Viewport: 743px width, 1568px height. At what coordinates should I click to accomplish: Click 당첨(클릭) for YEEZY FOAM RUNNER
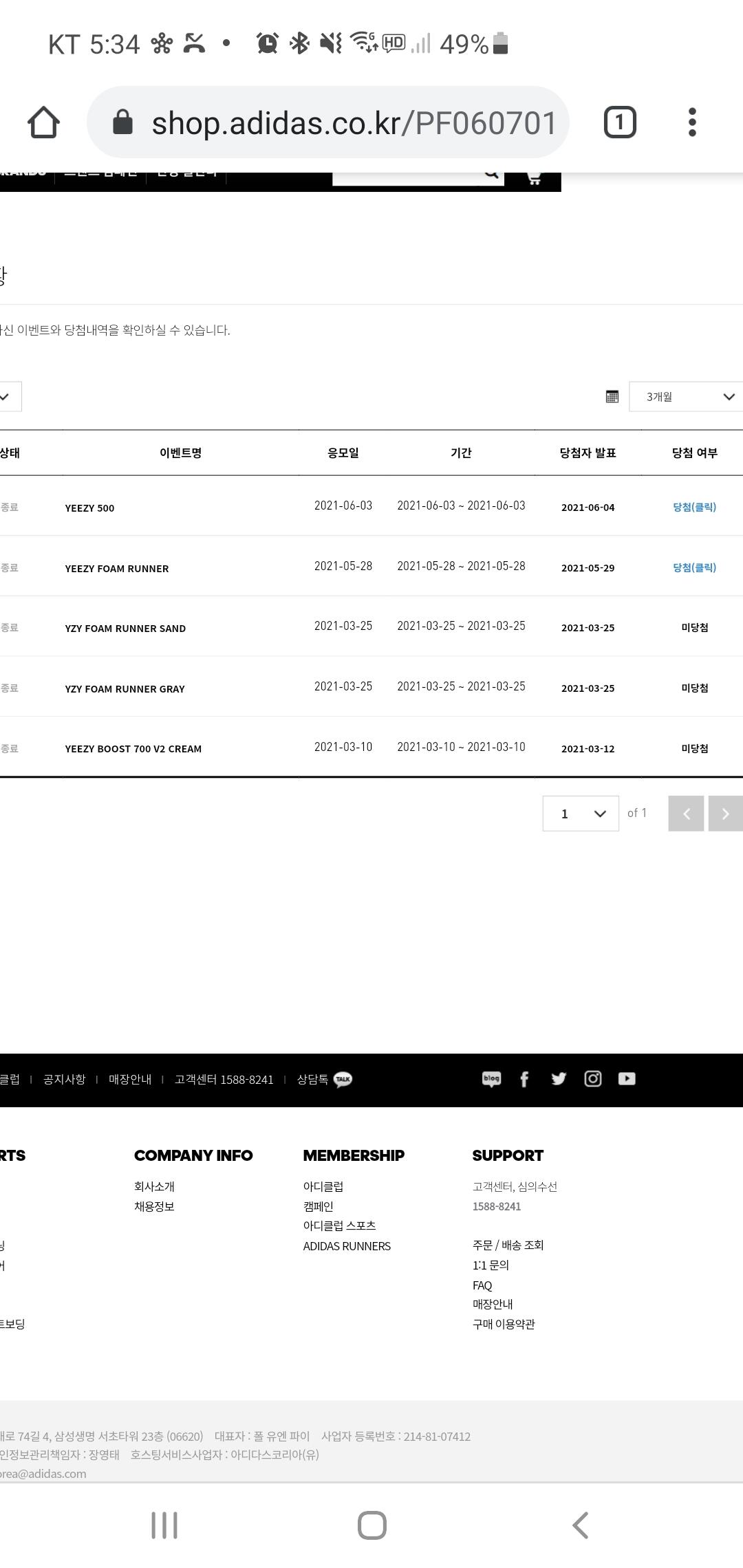tap(694, 567)
